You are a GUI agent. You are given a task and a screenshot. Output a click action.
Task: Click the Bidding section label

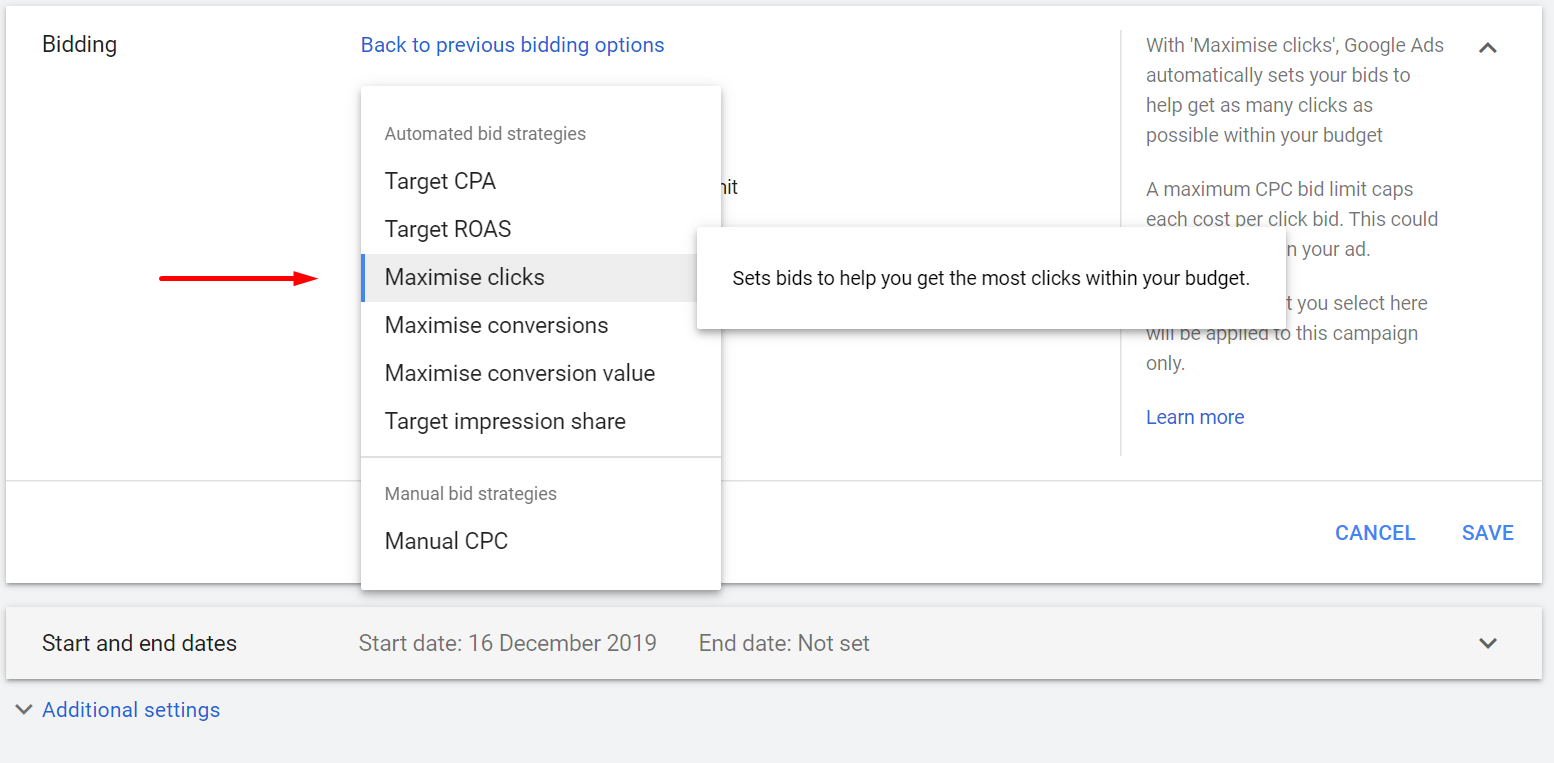click(79, 44)
